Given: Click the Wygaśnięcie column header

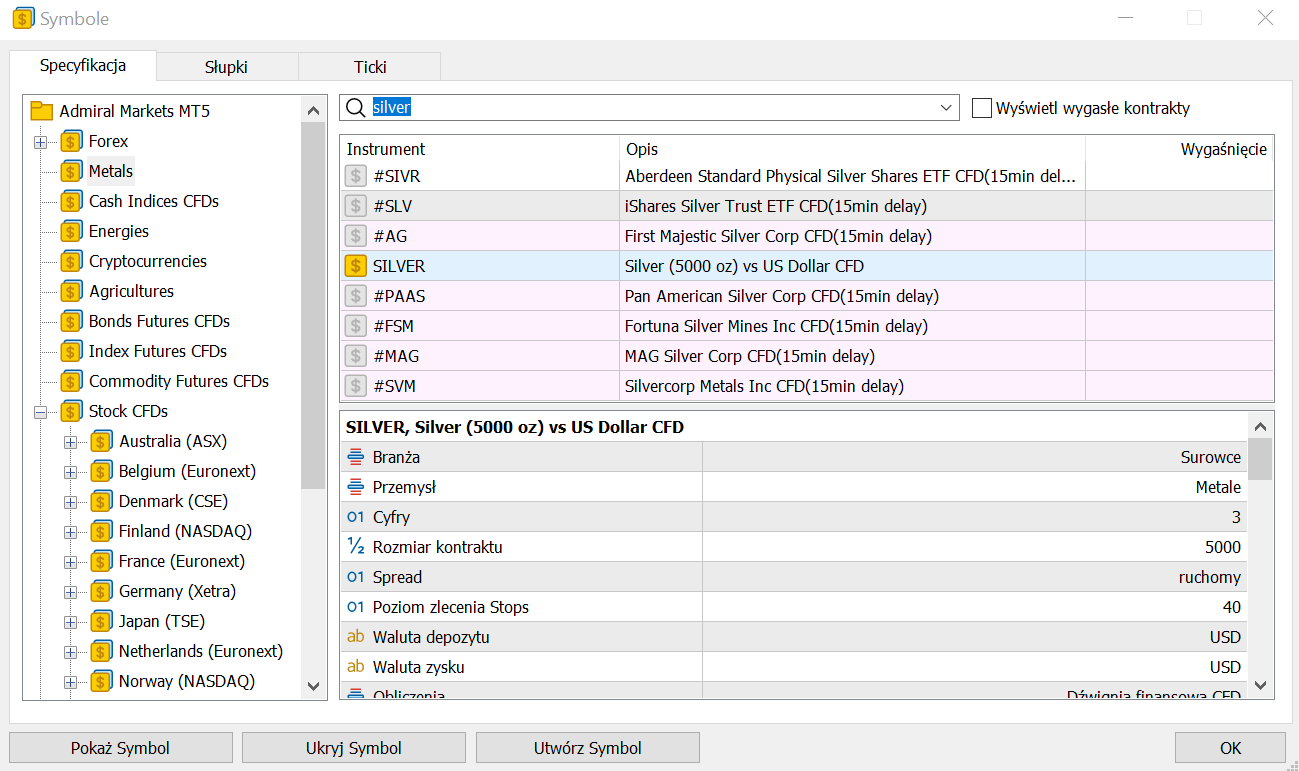Looking at the screenshot, I should 1179,149.
